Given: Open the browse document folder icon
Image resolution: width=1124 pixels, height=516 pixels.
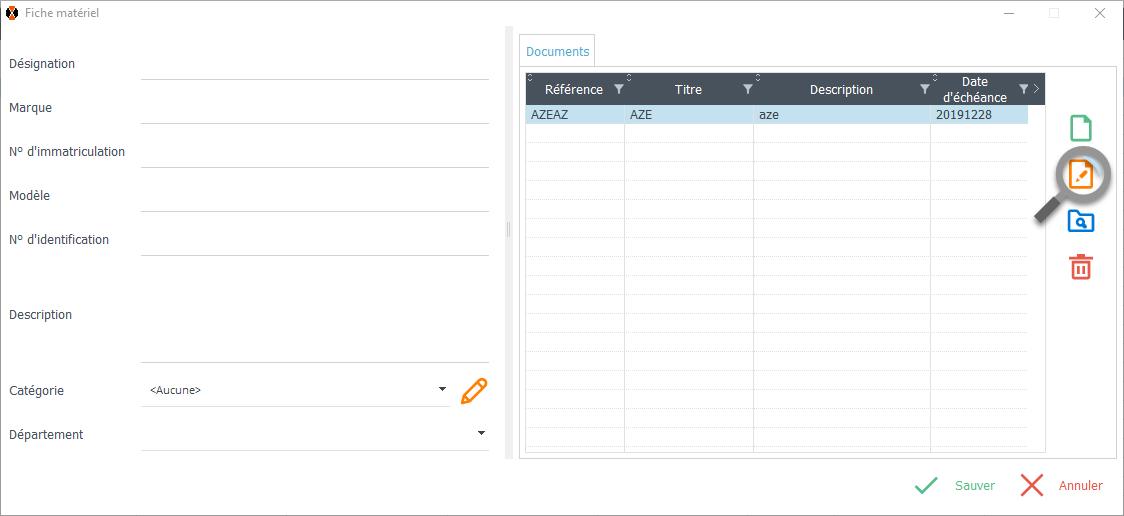Looking at the screenshot, I should pos(1080,221).
